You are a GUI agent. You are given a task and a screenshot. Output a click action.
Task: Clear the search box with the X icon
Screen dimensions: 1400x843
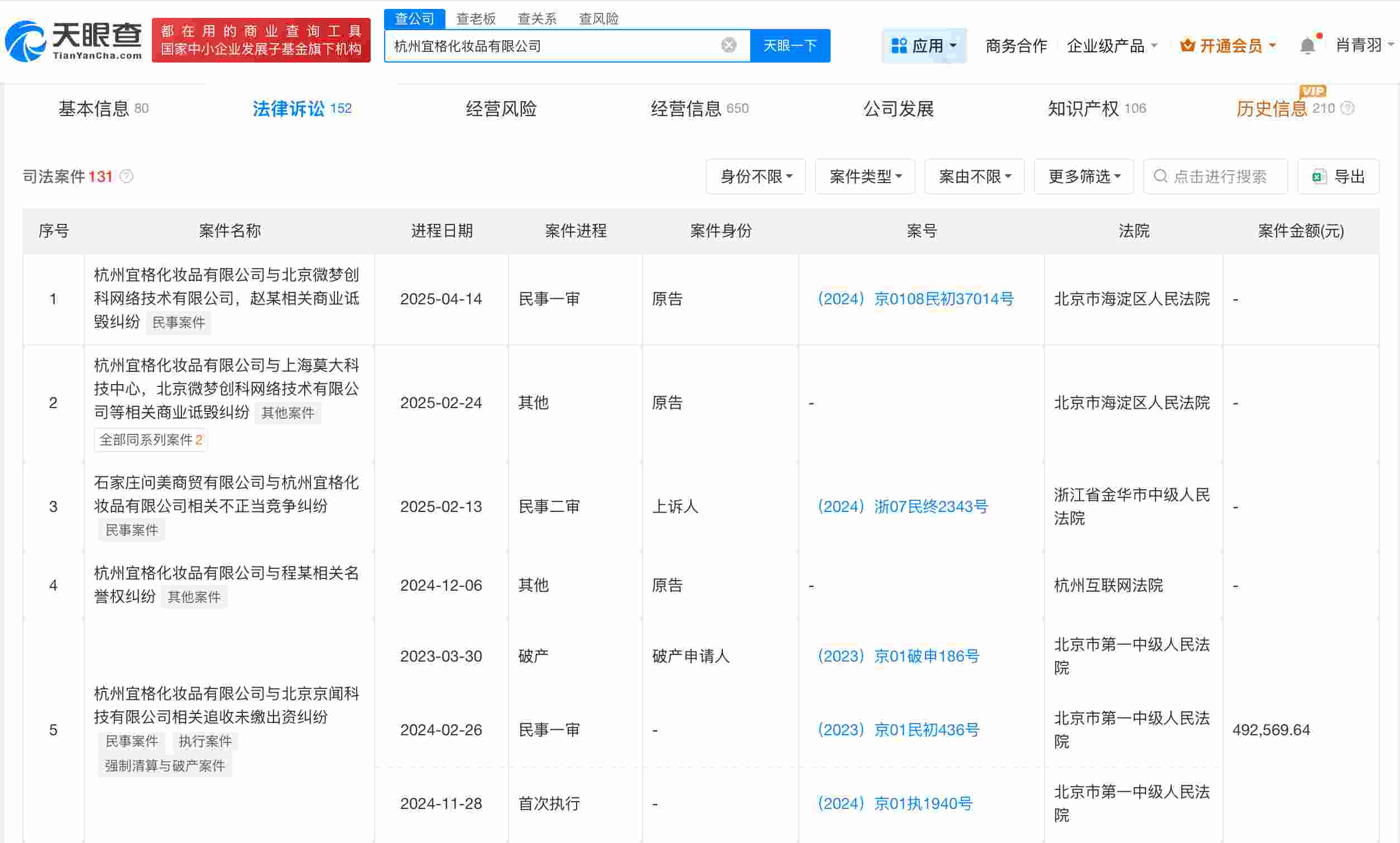(x=727, y=45)
